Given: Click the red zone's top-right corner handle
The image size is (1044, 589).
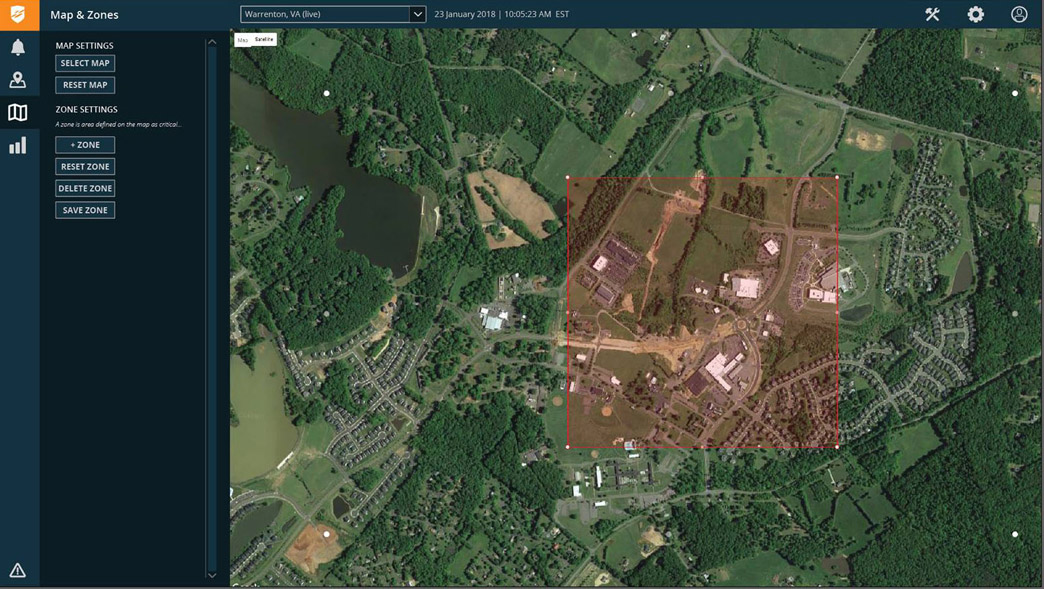Looking at the screenshot, I should [x=837, y=178].
